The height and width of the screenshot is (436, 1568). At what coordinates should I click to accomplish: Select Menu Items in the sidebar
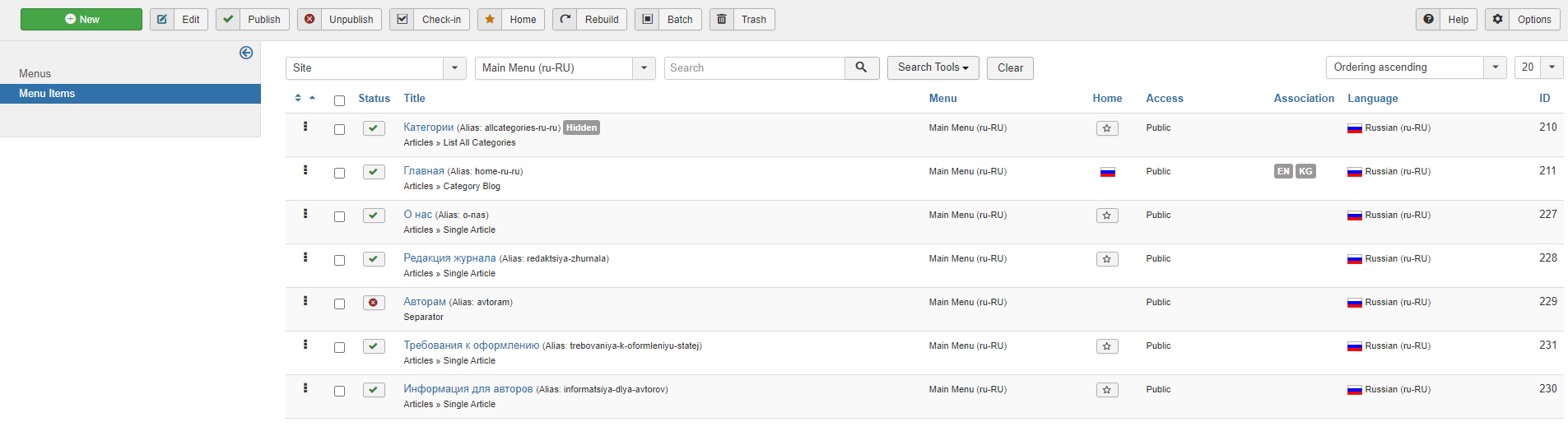tap(47, 94)
